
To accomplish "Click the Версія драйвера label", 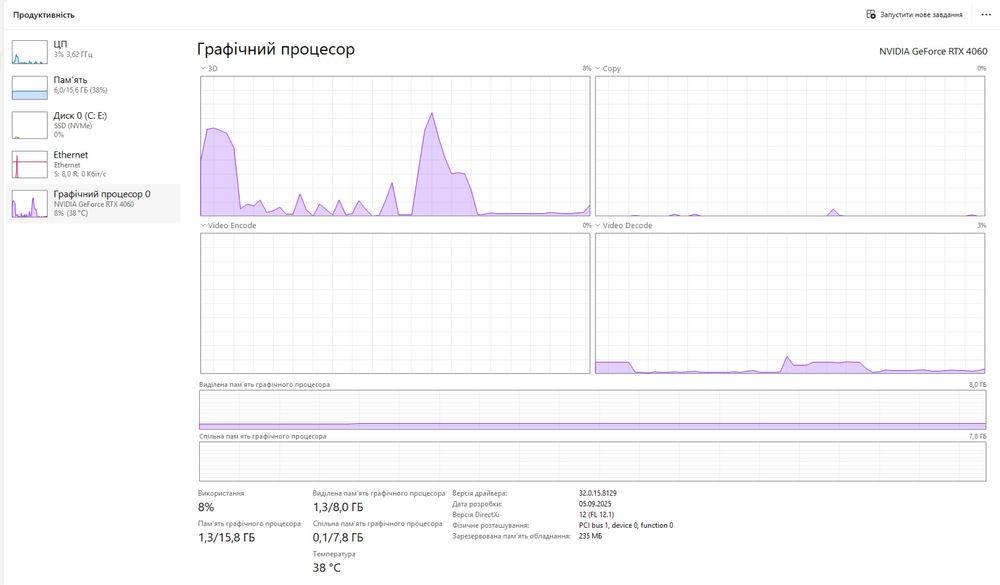I will click(x=480, y=493).
